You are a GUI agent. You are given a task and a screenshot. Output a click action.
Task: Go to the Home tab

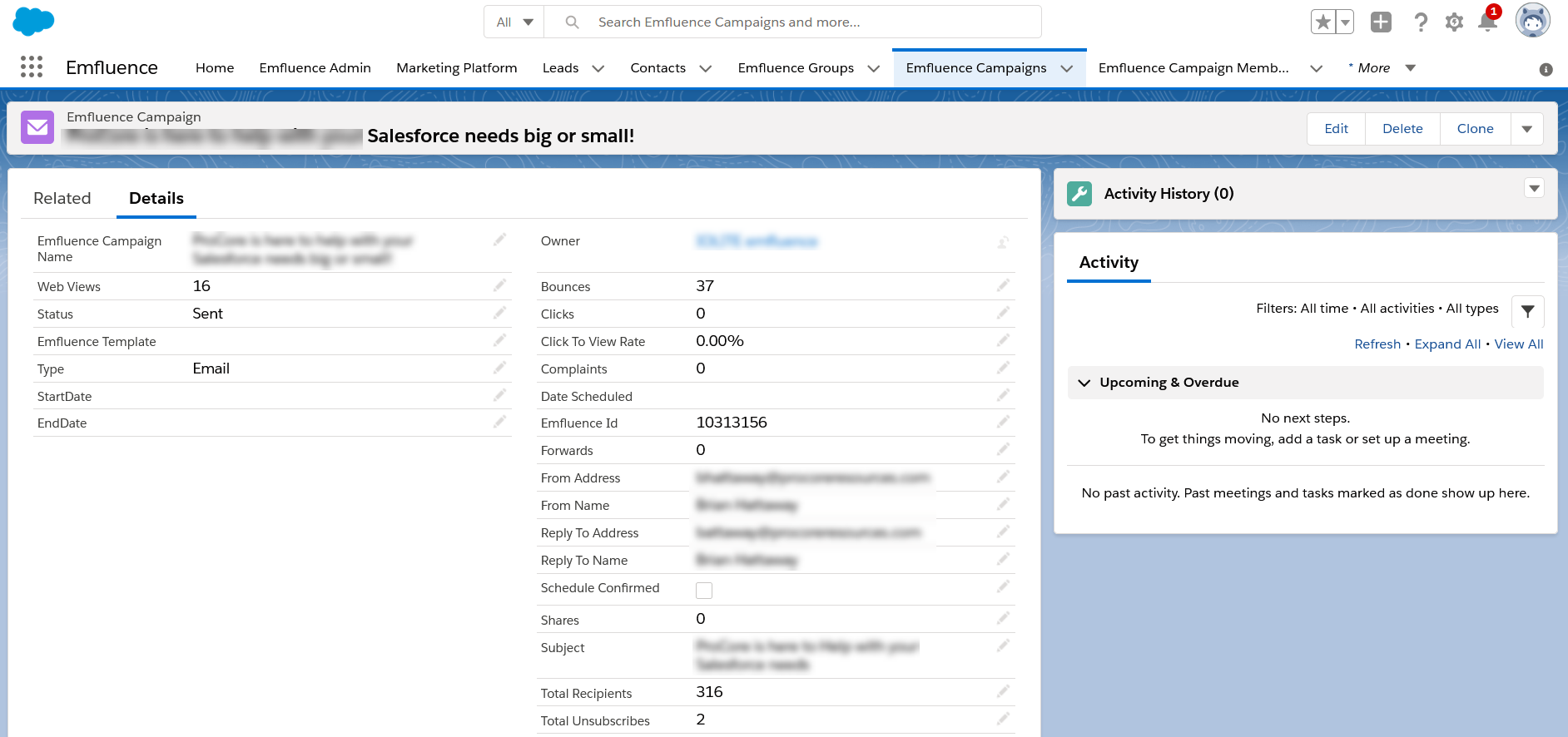click(215, 68)
